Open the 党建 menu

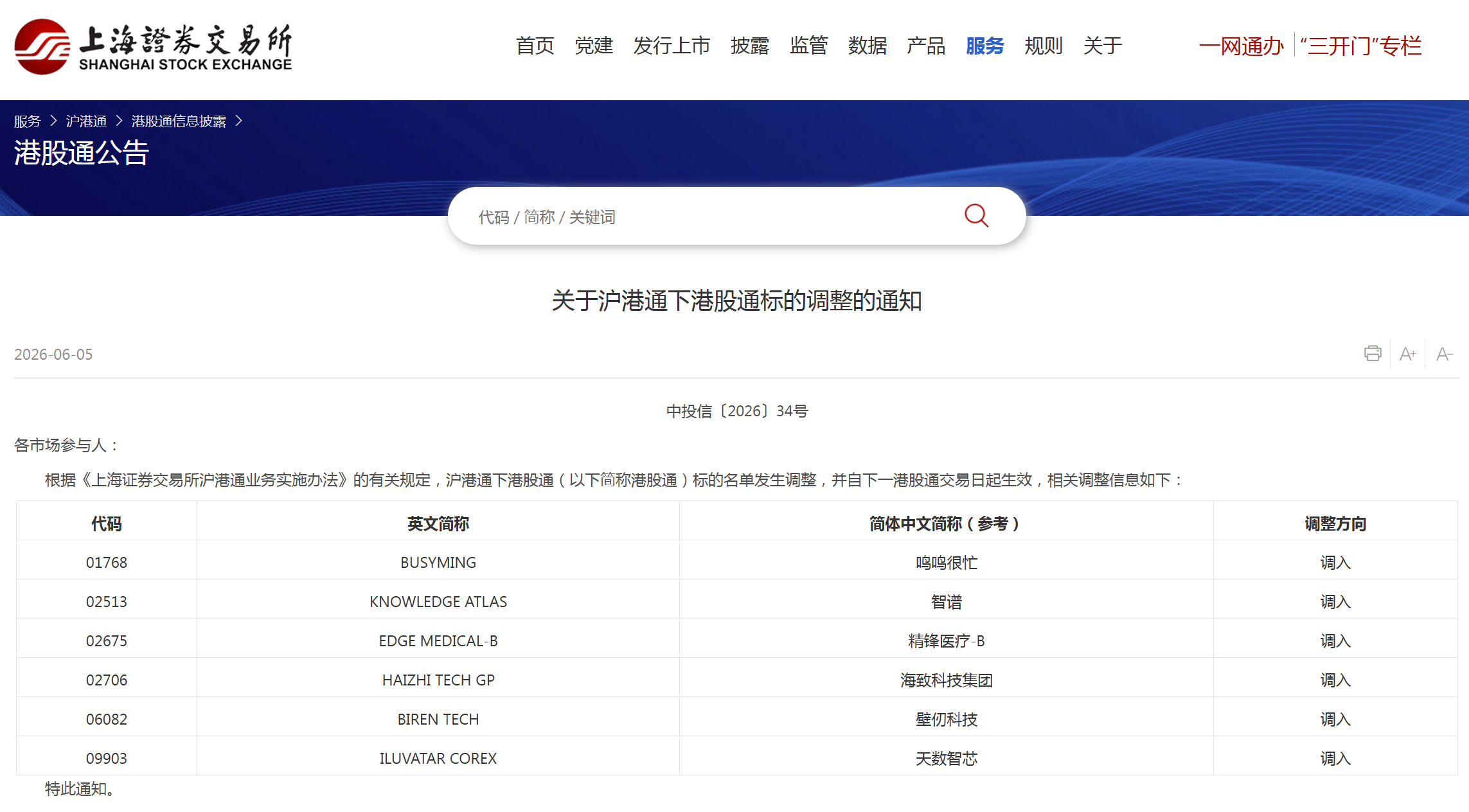[594, 46]
